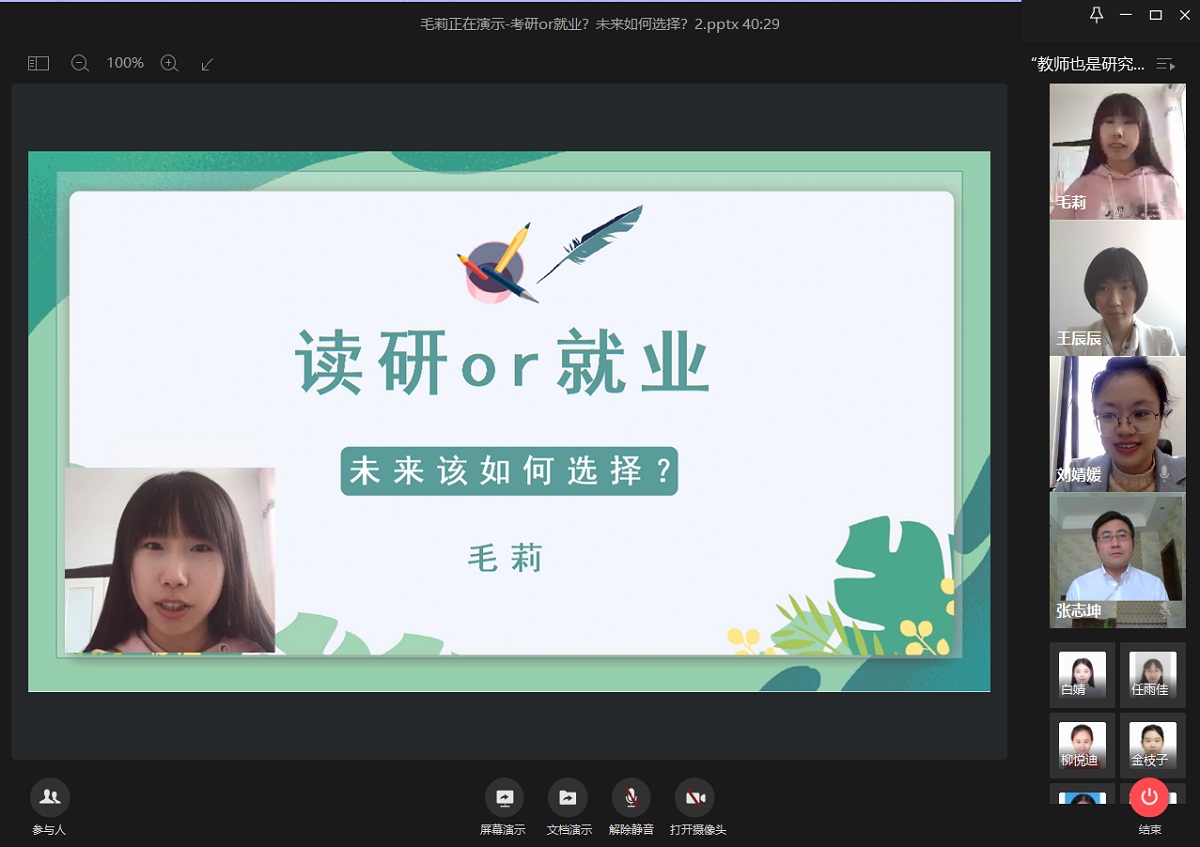This screenshot has height=847, width=1200.
Task: Toggle the slide thumbnail sidebar panel
Action: (x=38, y=63)
